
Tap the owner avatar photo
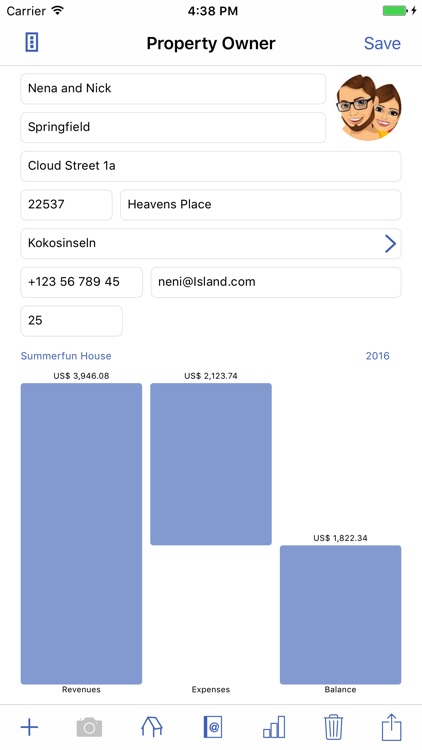point(369,108)
